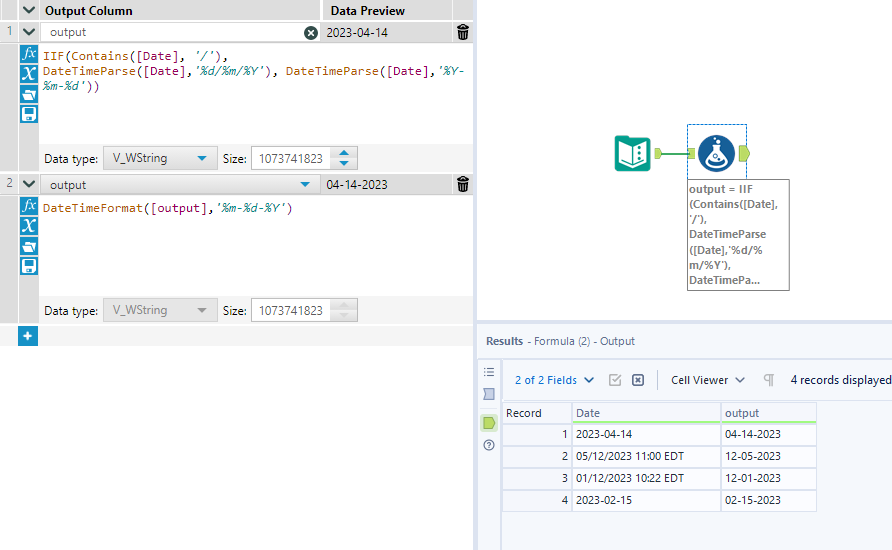Select the Formula tool on canvas
Viewport: 892px width, 550px height.
(x=716, y=153)
